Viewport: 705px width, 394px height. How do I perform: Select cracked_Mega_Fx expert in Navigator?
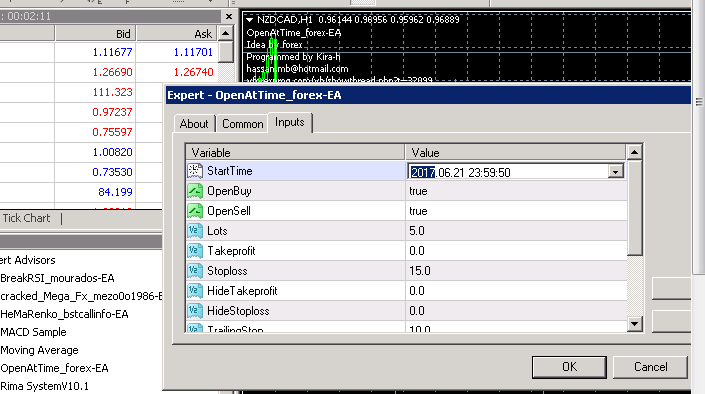(81, 296)
